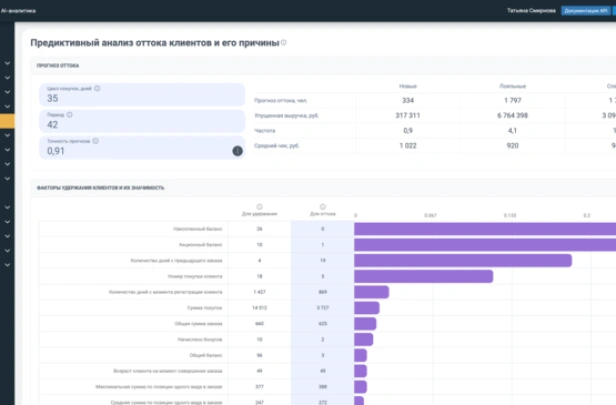Click info icon above 'Для оттока' column
The height and width of the screenshot is (405, 616).
click(322, 207)
